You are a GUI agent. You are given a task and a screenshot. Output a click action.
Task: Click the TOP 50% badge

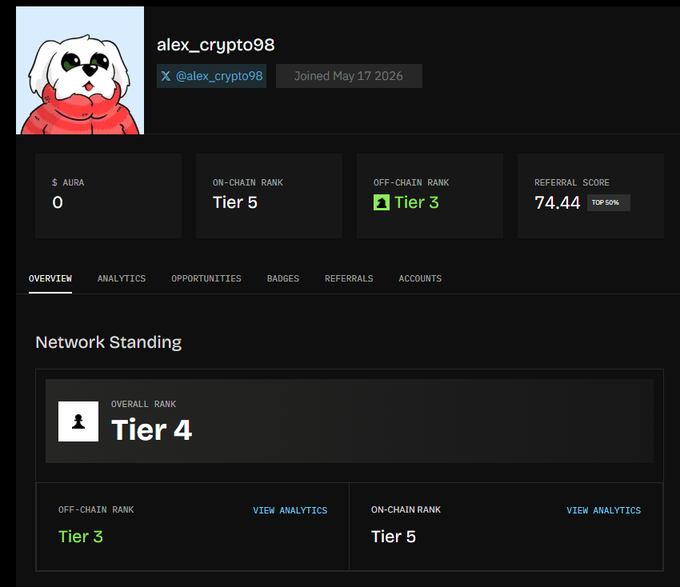[x=608, y=202]
